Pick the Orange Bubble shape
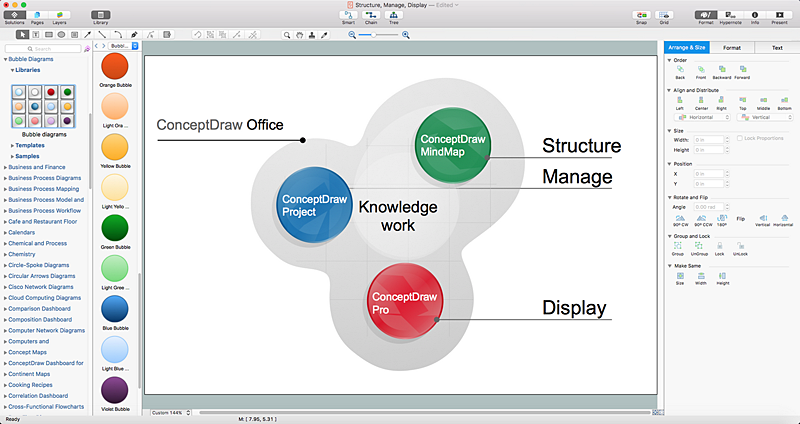Viewport: 800px width, 424px height. [x=114, y=66]
